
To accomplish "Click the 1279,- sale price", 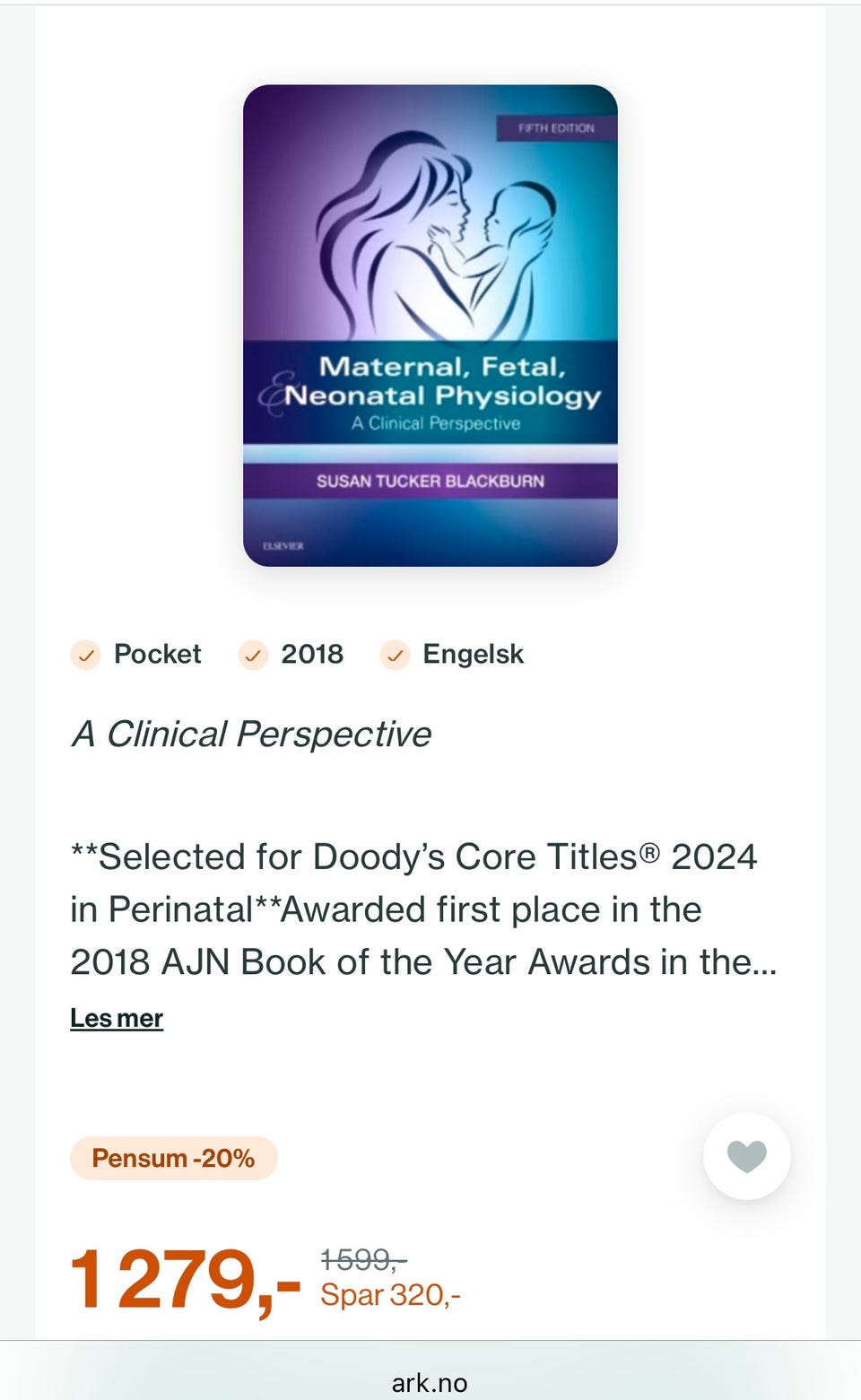I will pyautogui.click(x=186, y=1279).
